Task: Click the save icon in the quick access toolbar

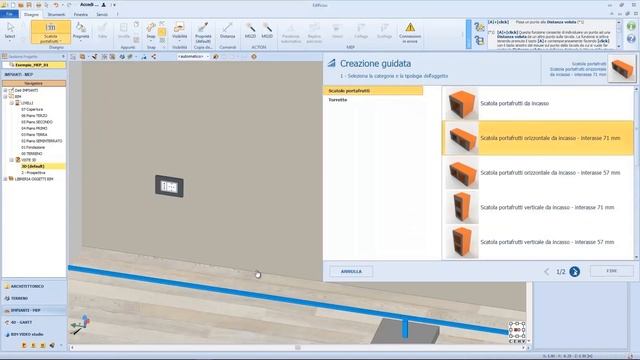Action: [x=29, y=5]
